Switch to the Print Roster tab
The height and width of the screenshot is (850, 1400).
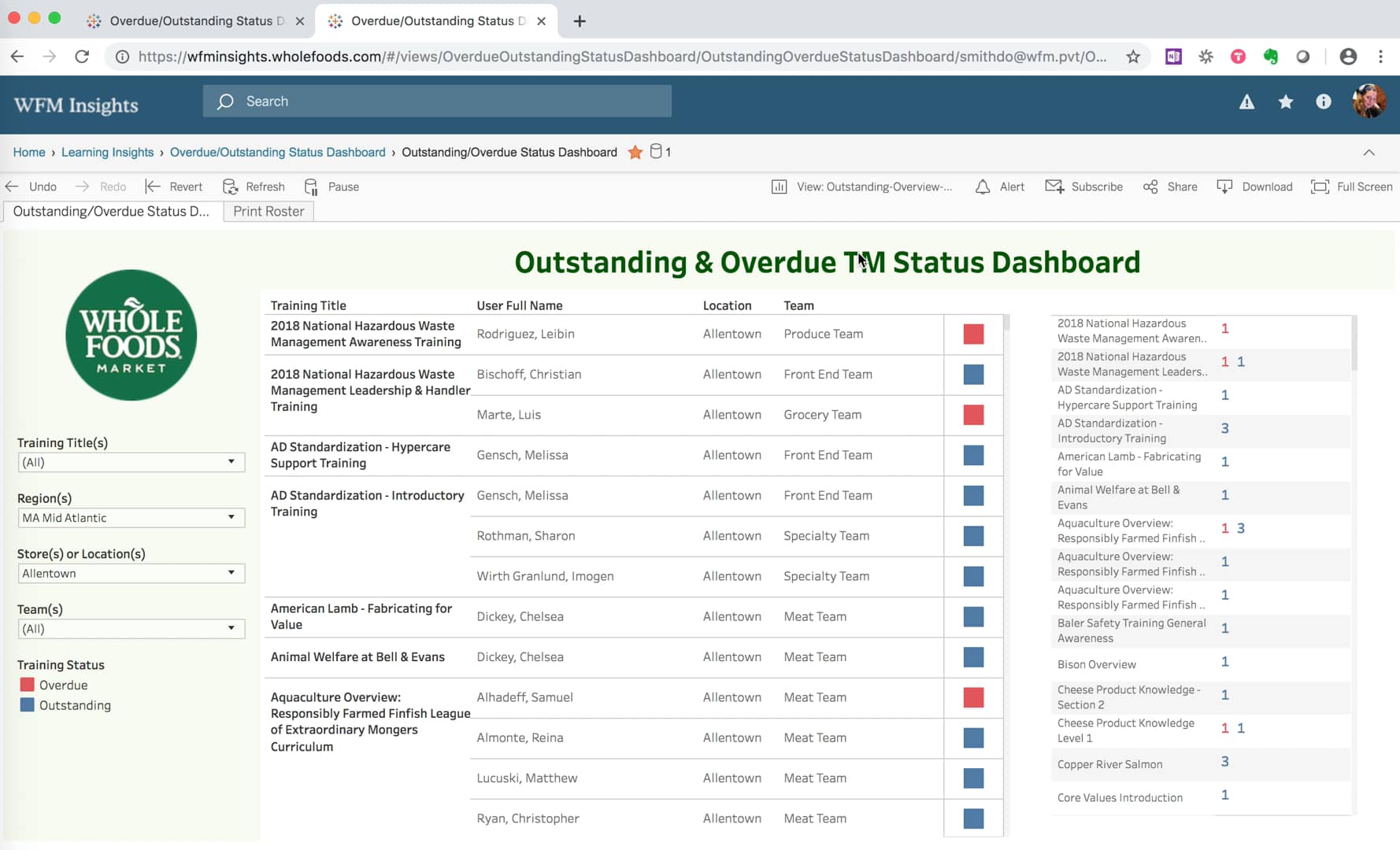tap(268, 211)
